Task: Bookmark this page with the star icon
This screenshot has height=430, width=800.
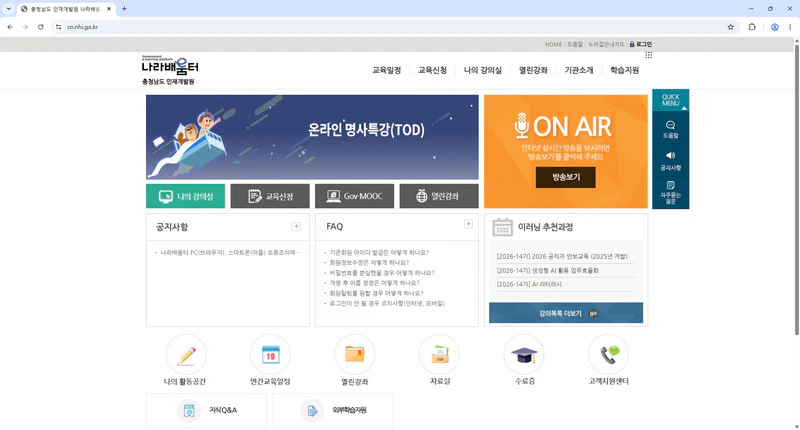Action: point(731,27)
